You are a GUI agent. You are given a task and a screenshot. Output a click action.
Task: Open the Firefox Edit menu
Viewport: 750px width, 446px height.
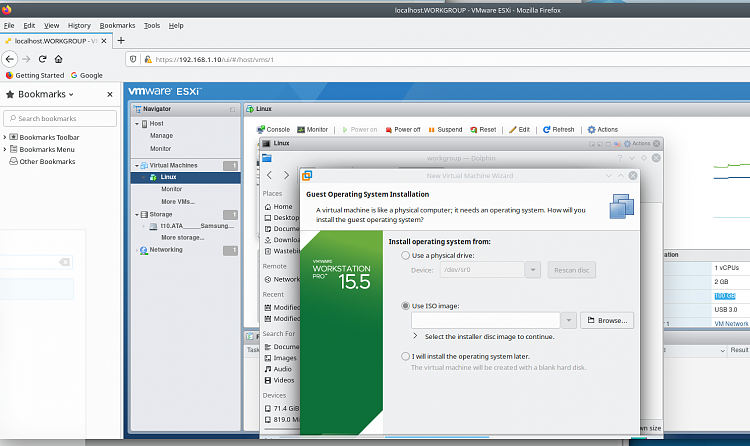click(x=29, y=25)
